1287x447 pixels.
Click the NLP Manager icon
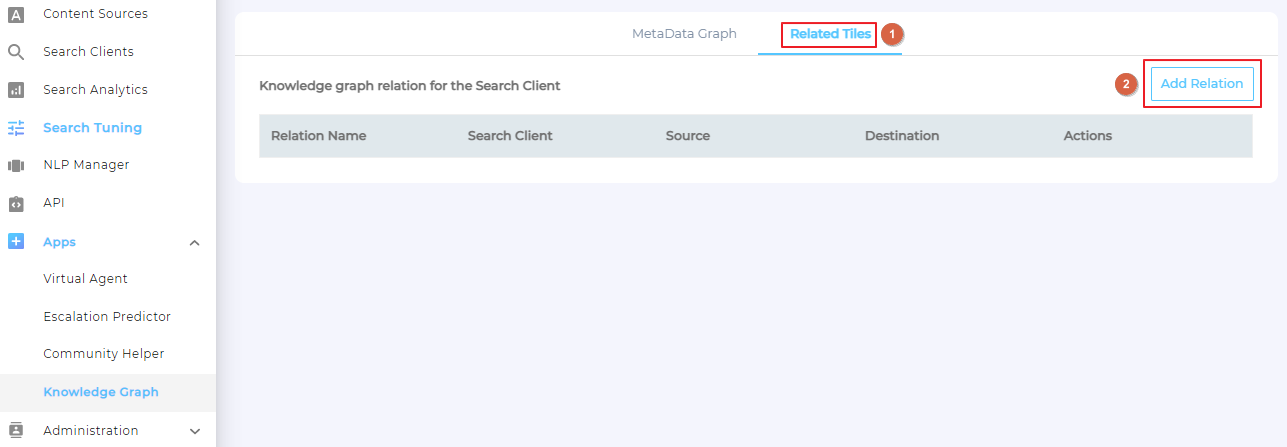coord(16,165)
